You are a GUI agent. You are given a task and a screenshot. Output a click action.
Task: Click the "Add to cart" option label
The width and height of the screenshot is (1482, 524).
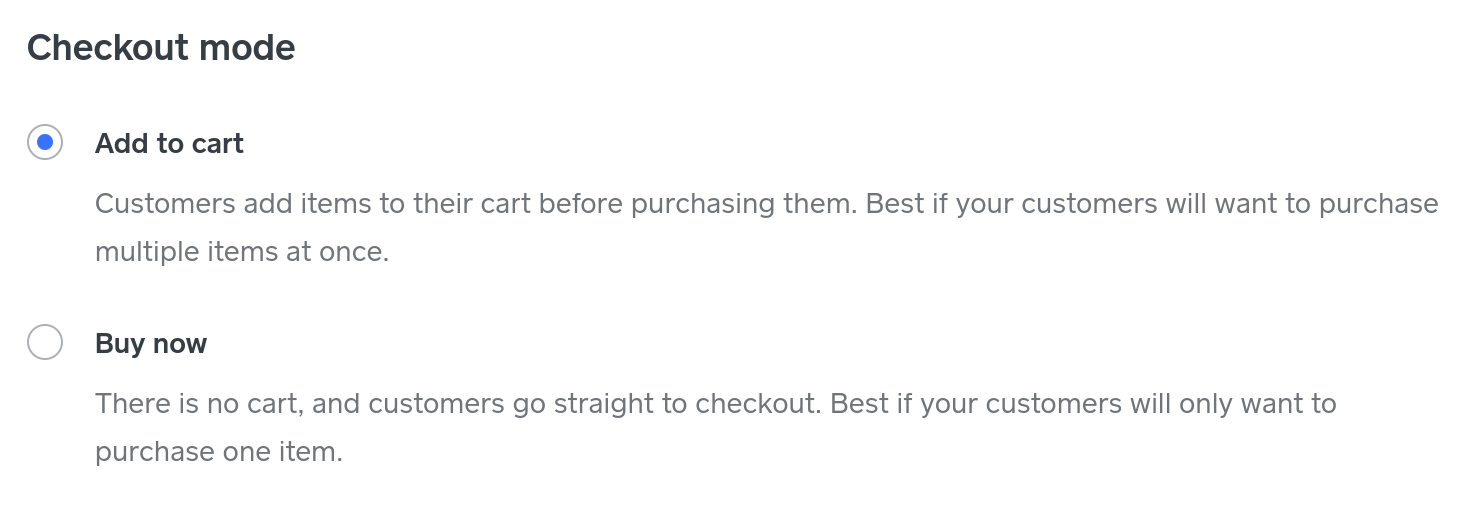click(169, 144)
